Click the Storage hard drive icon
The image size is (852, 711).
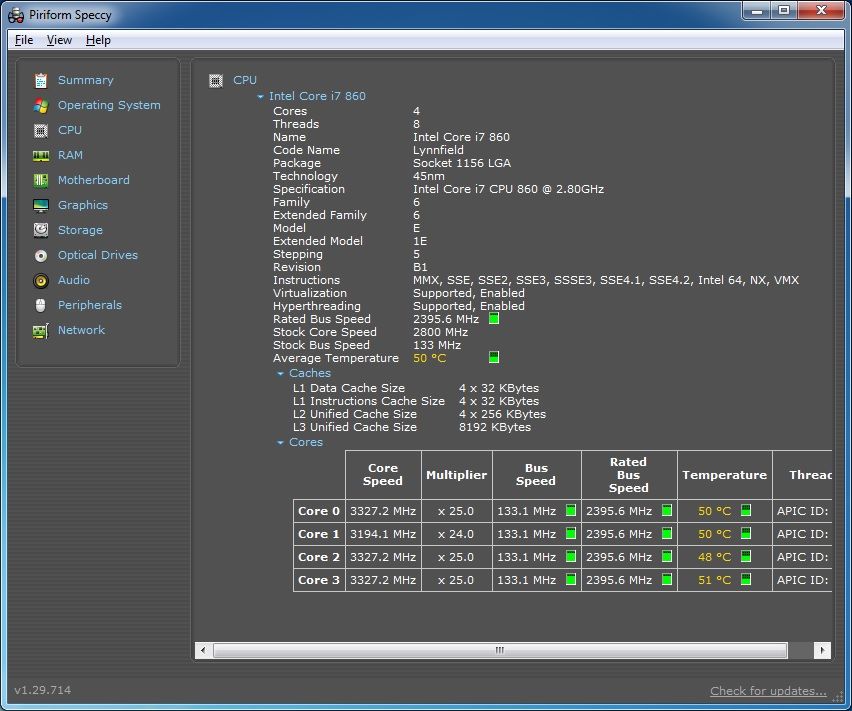click(41, 230)
